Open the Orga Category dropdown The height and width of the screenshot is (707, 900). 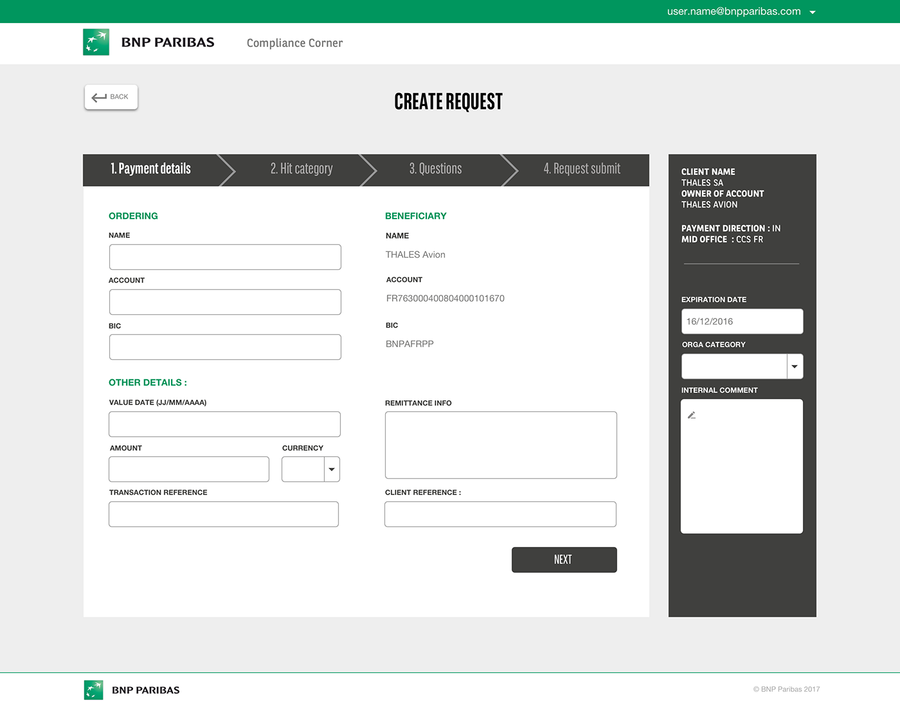(x=795, y=367)
